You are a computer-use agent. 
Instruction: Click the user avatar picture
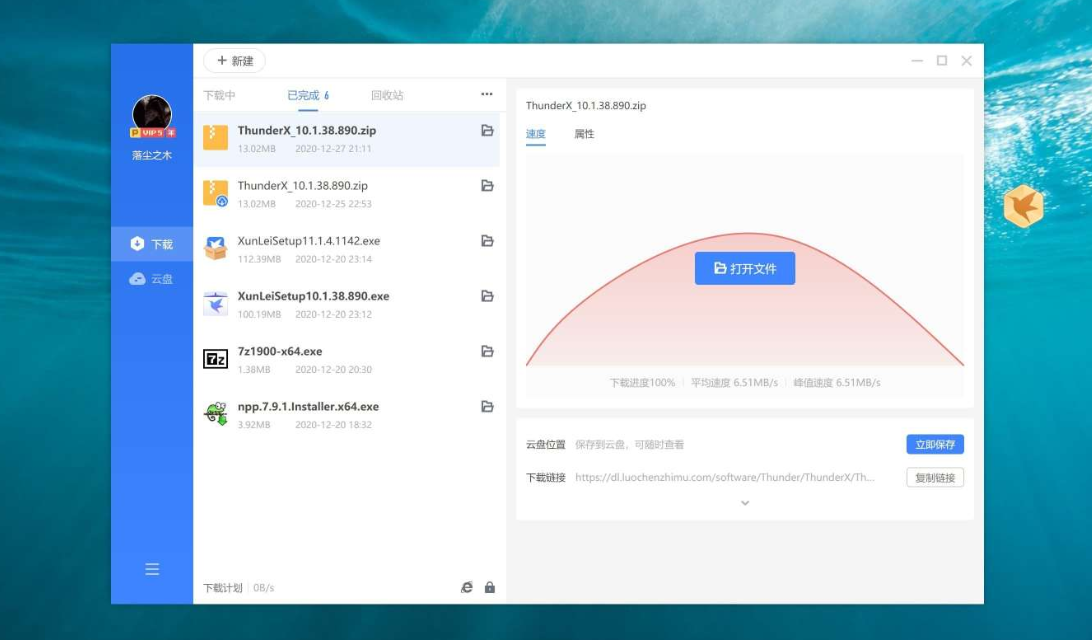coord(152,114)
